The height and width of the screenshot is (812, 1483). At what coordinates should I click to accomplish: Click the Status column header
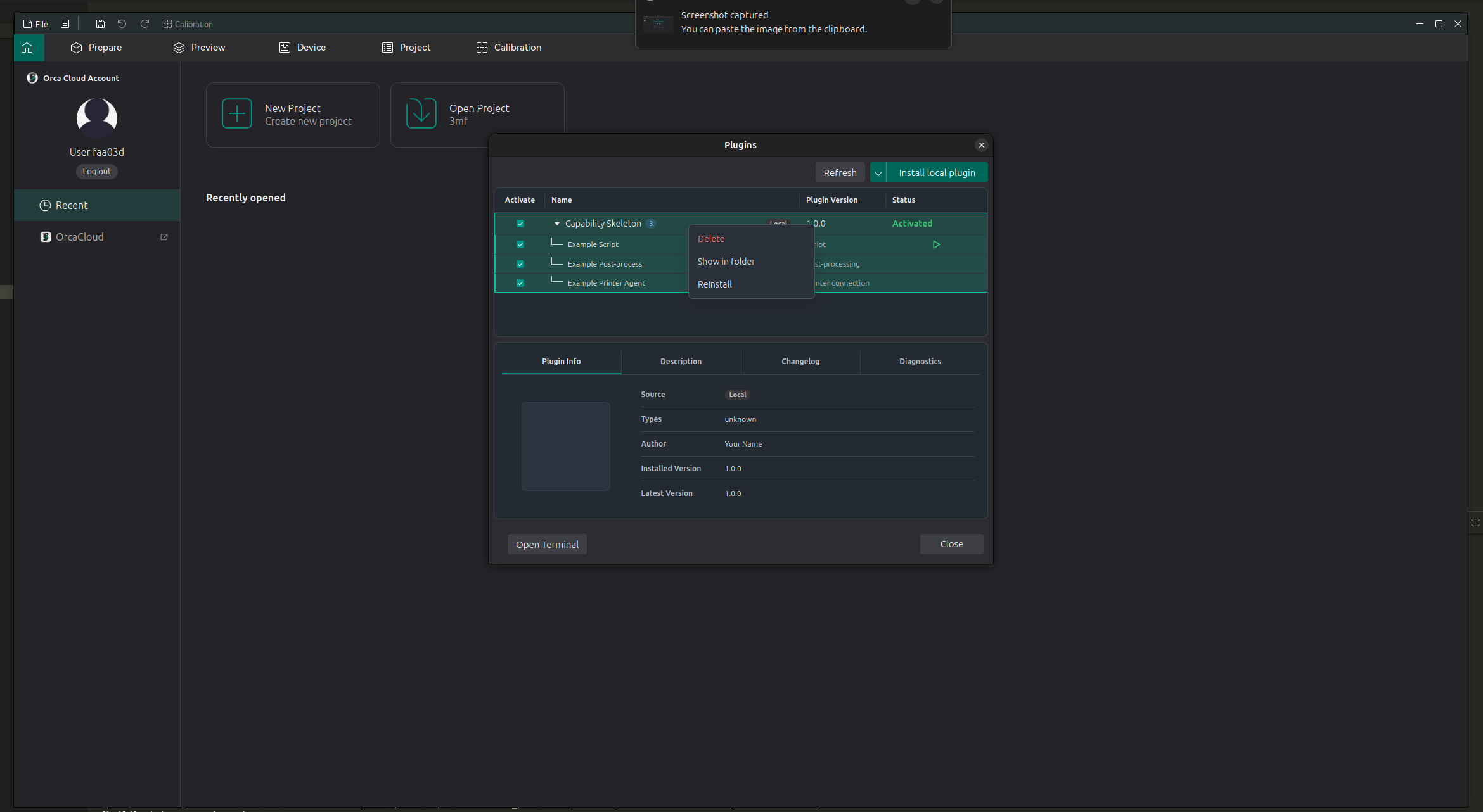coord(903,200)
